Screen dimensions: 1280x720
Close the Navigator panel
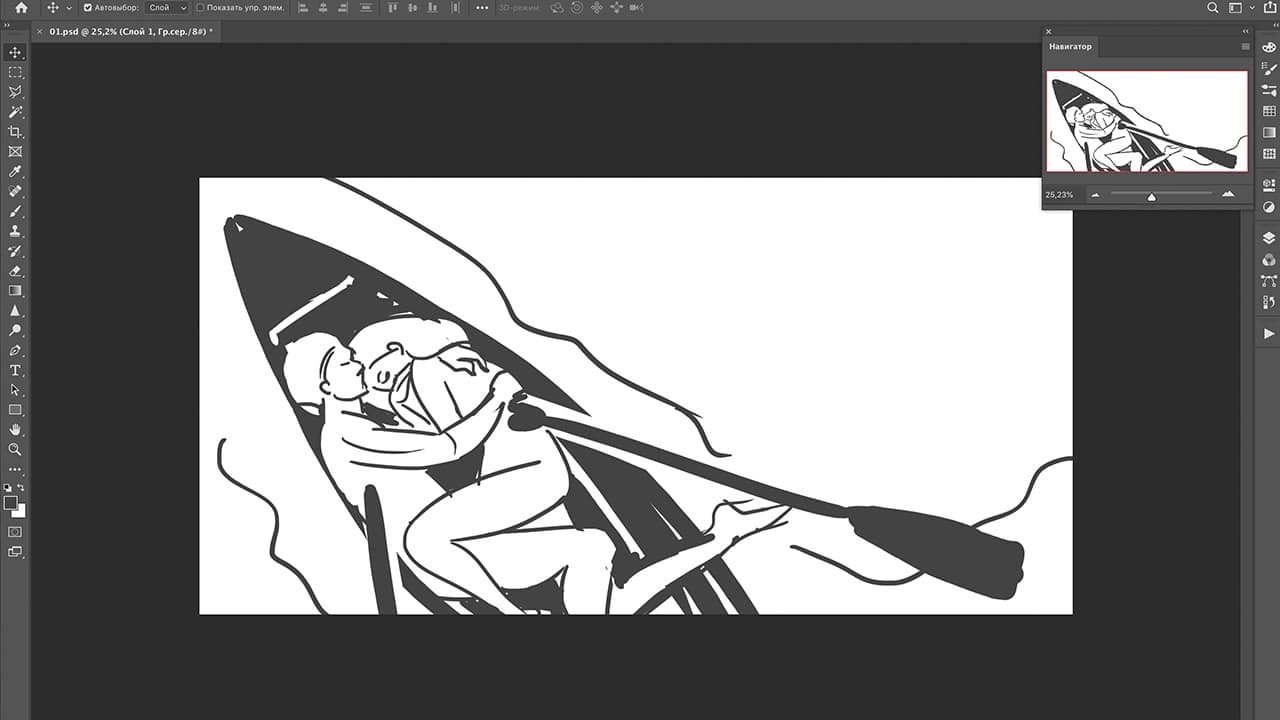(x=1049, y=31)
